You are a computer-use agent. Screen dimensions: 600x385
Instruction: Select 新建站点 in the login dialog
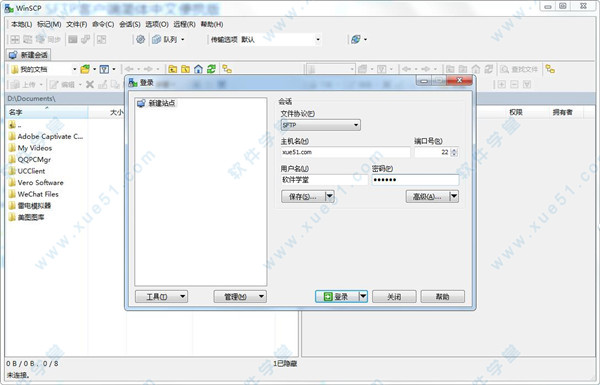(x=157, y=103)
